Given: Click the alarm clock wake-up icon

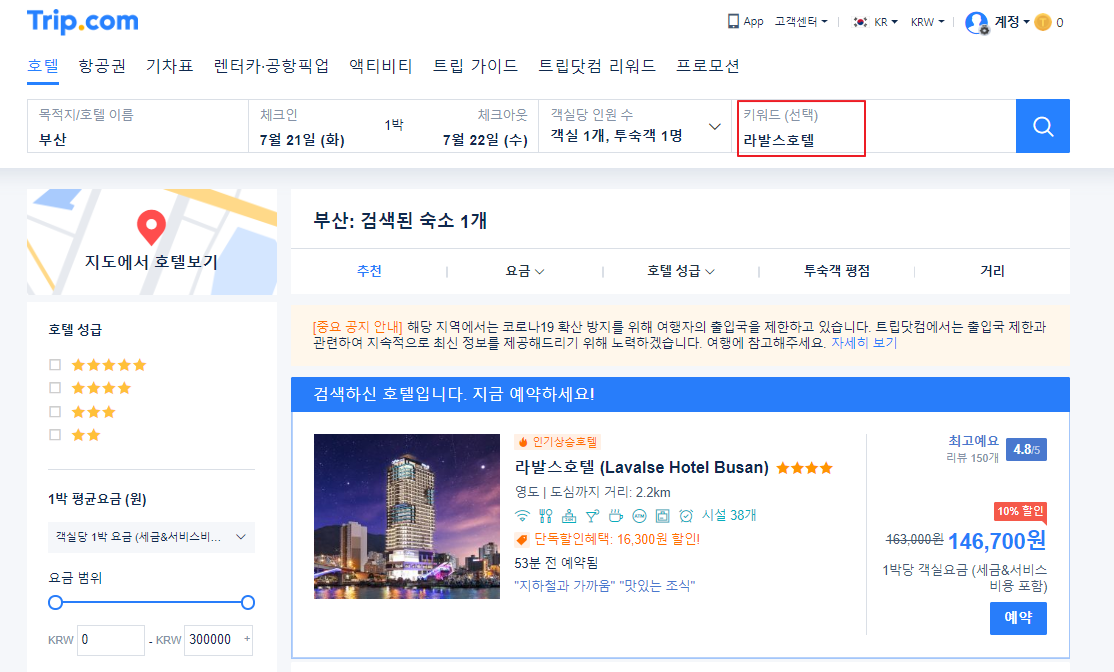Looking at the screenshot, I should [x=686, y=516].
